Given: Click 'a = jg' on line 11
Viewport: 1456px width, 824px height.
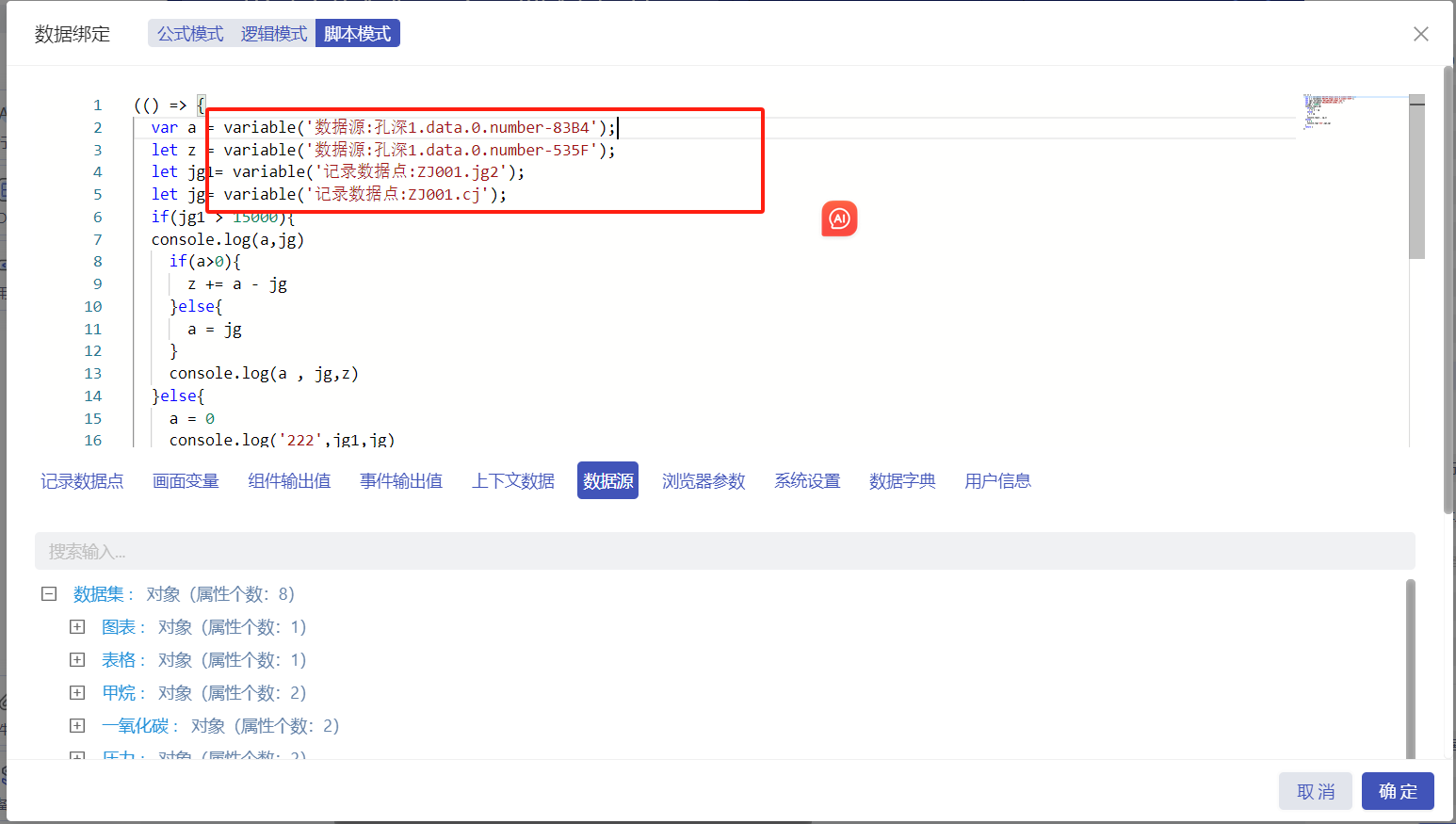Looking at the screenshot, I should click(215, 330).
